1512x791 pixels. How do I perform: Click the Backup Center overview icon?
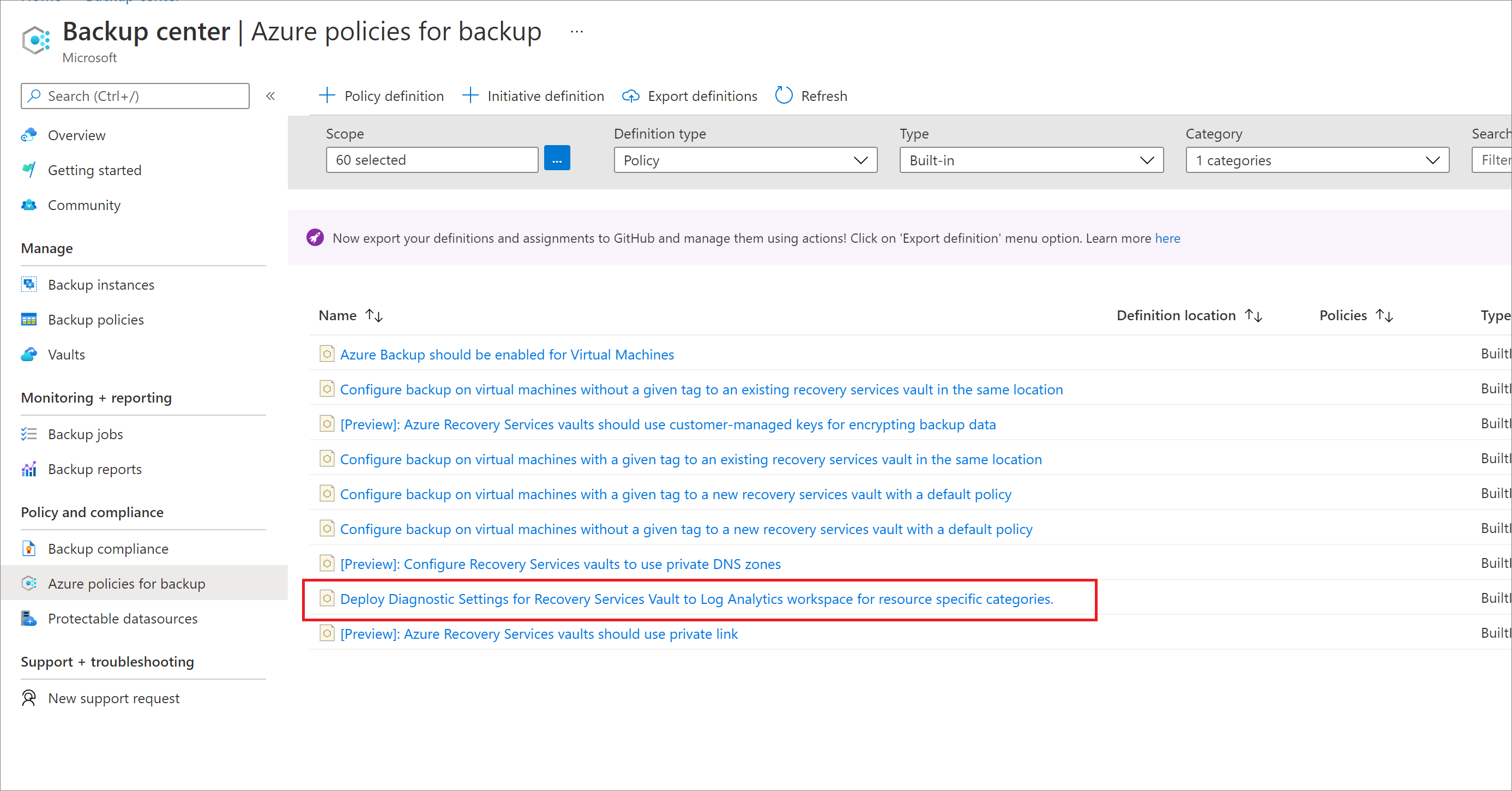pos(29,134)
